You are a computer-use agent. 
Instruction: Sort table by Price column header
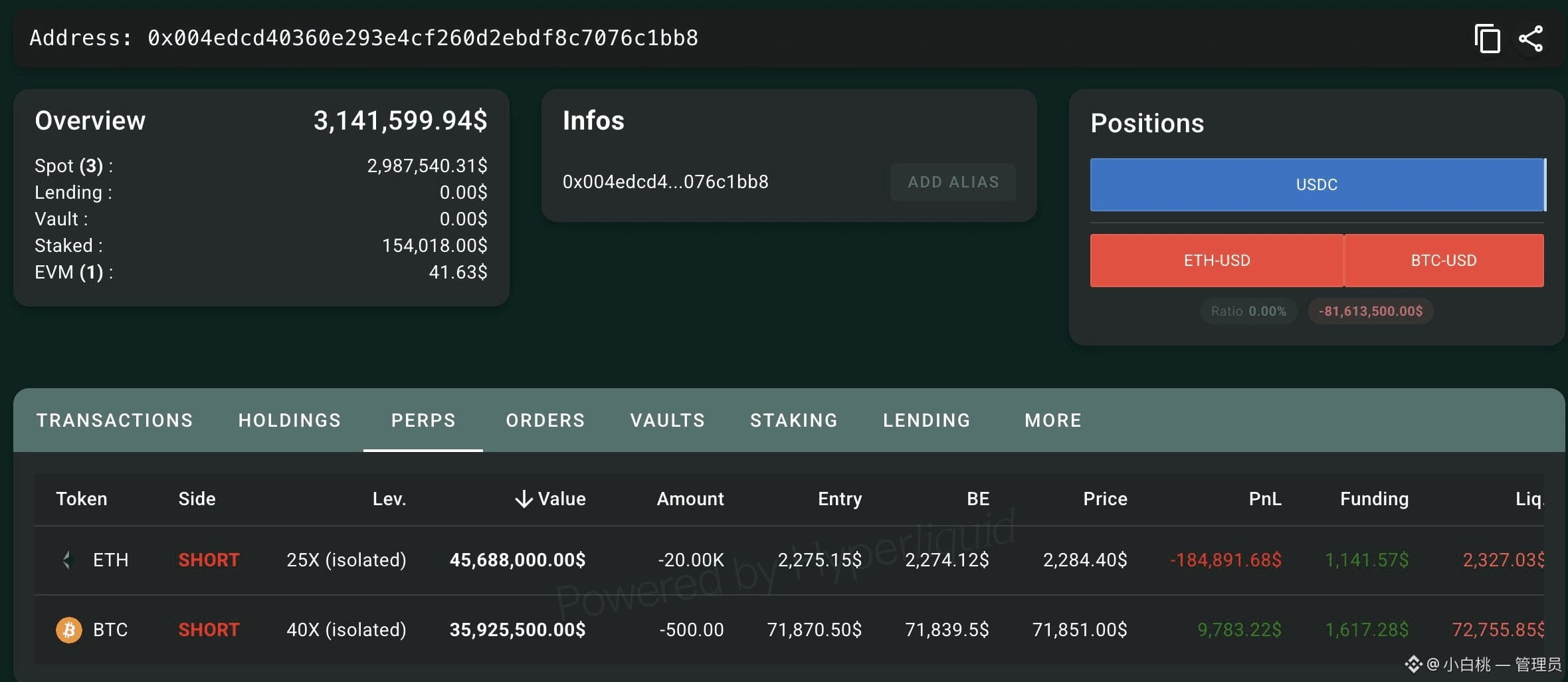1105,499
